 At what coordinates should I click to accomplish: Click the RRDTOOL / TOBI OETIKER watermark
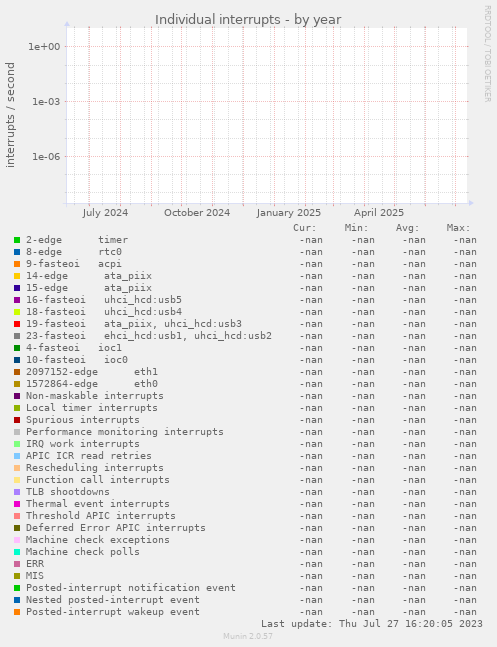pyautogui.click(x=488, y=54)
